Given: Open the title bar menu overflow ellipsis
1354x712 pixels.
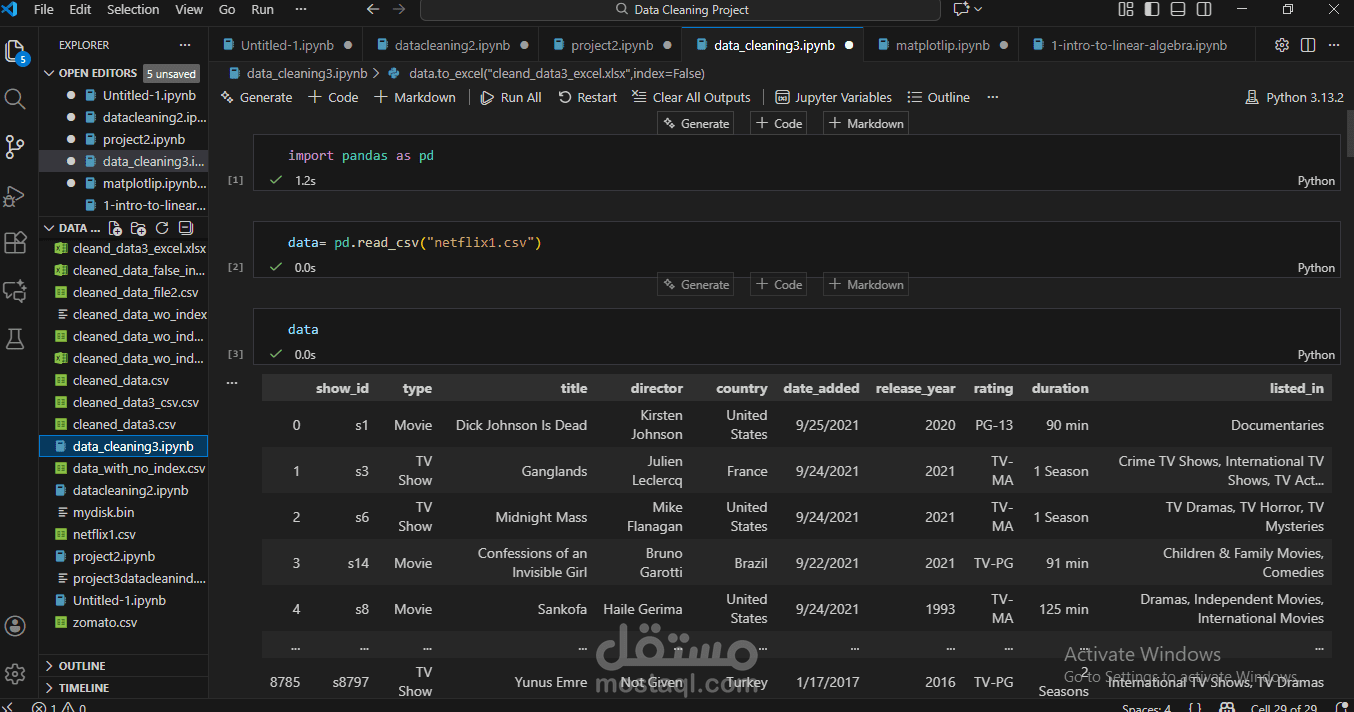Looking at the screenshot, I should pos(301,9).
